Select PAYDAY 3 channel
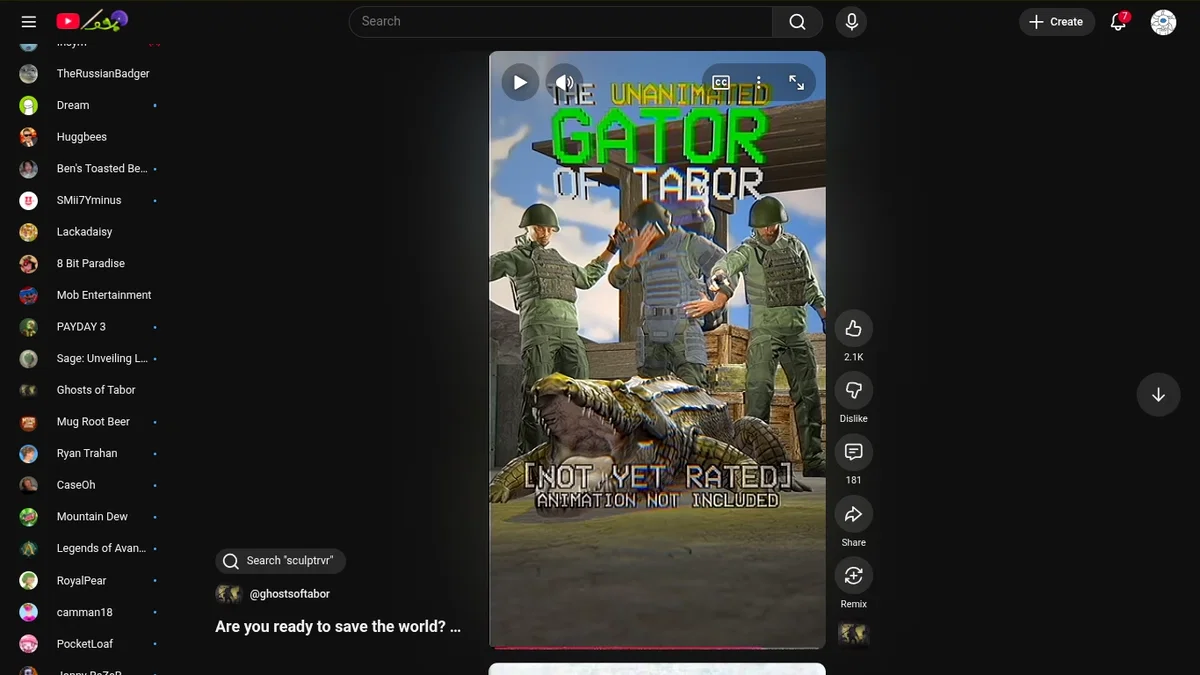 [x=90, y=327]
